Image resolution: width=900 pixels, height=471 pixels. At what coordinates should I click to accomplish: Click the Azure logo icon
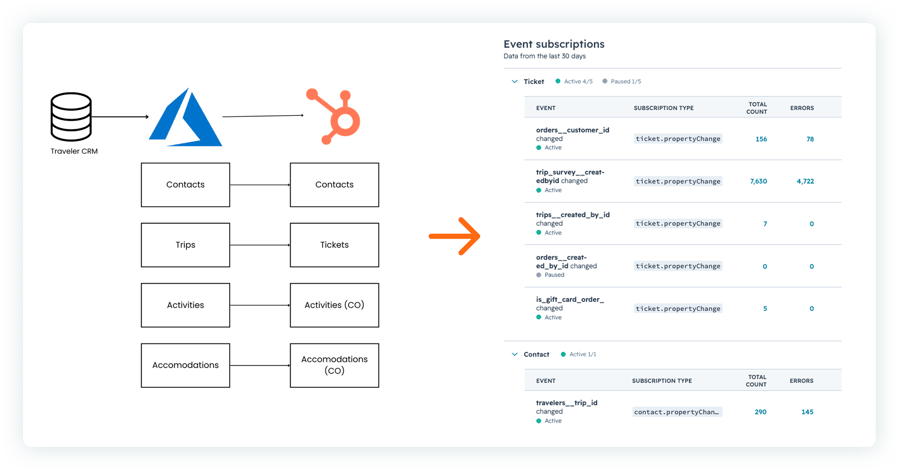(x=185, y=117)
